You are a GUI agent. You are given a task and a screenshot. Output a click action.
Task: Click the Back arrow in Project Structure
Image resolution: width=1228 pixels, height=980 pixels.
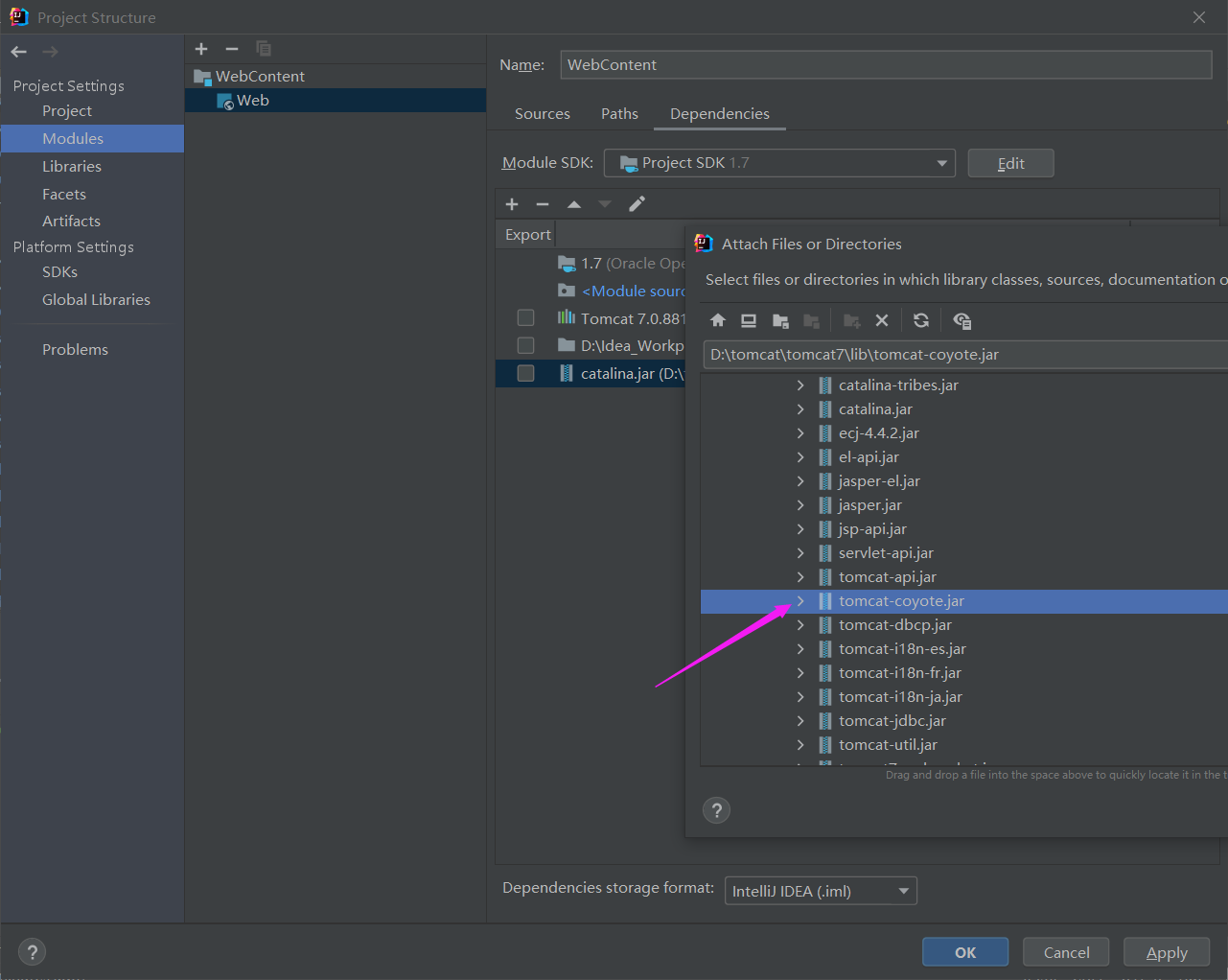(x=19, y=52)
